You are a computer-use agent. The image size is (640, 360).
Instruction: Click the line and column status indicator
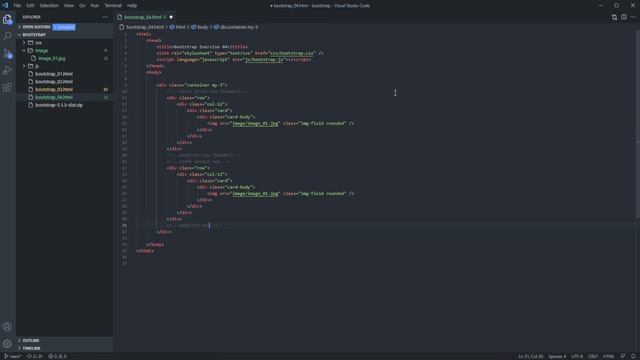click(531, 356)
